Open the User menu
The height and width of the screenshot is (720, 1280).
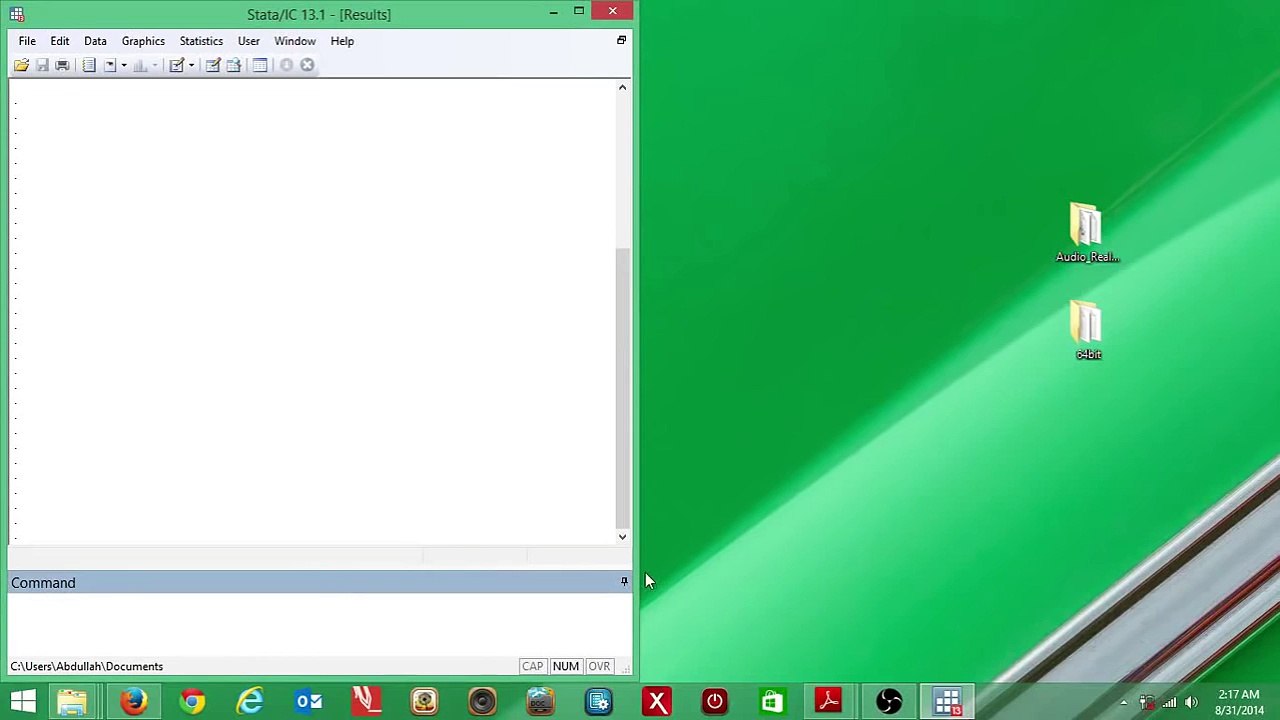tap(249, 41)
